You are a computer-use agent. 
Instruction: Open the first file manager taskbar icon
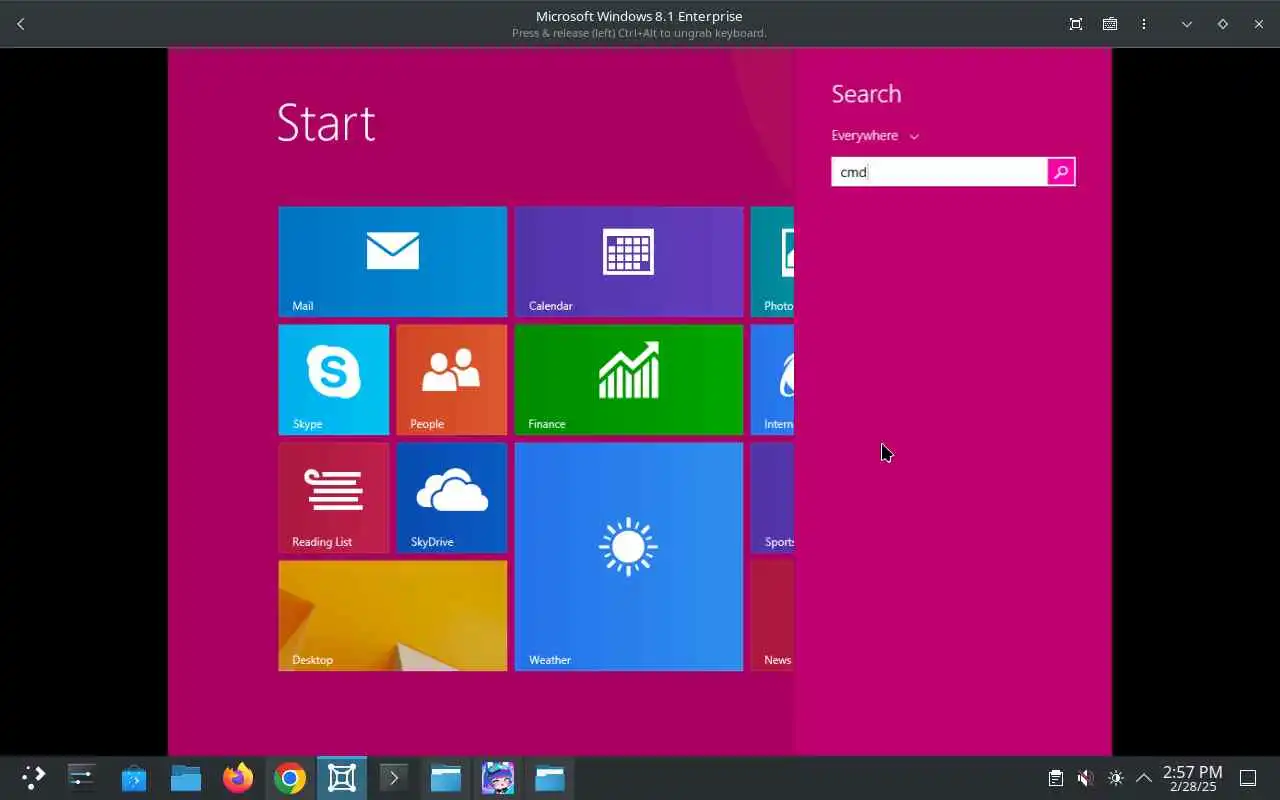pyautogui.click(x=186, y=777)
